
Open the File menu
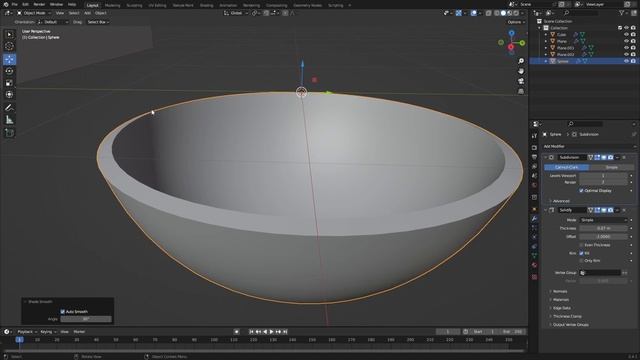coord(14,4)
